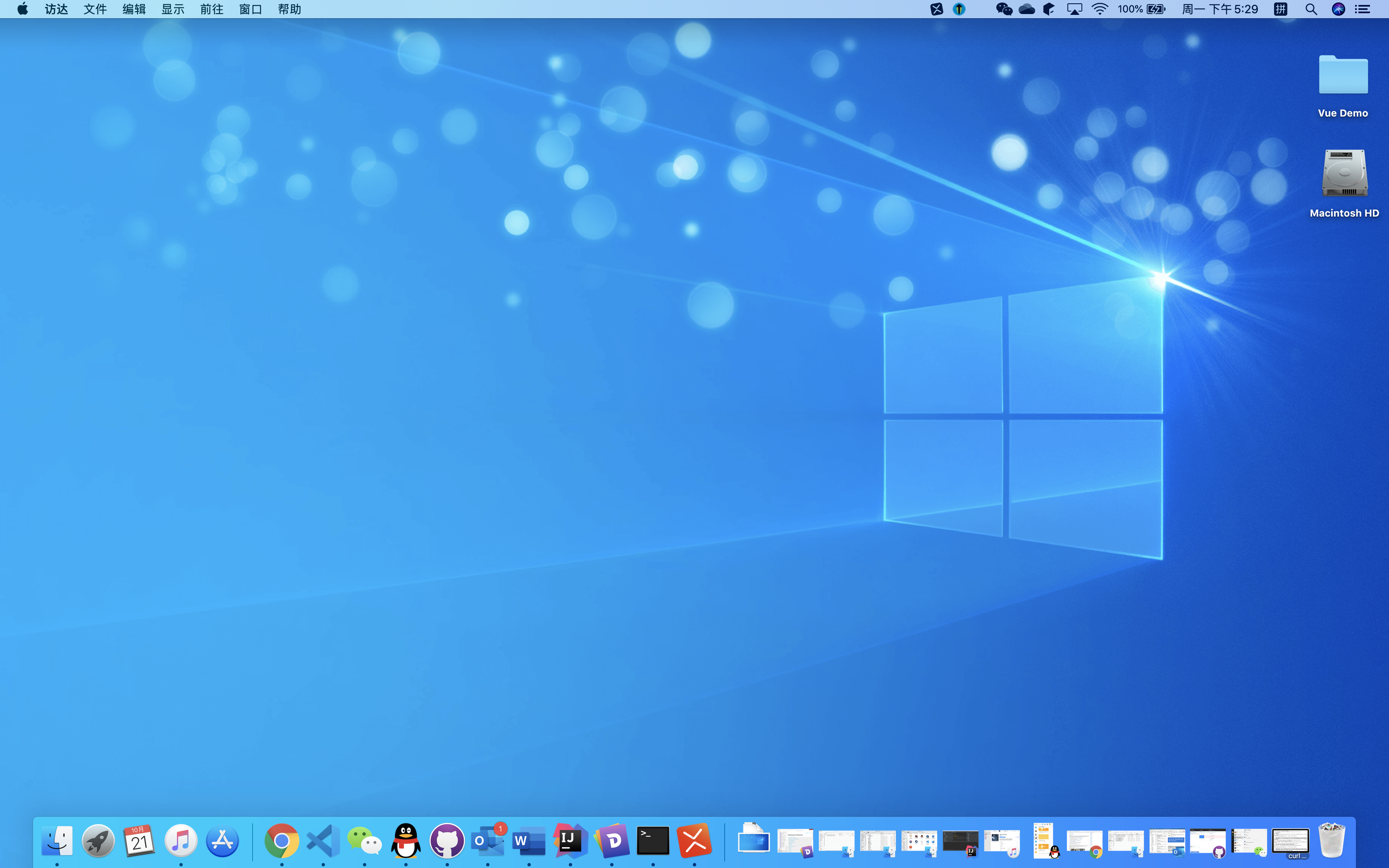Open the 前往 menu
The image size is (1389, 868).
point(212,9)
